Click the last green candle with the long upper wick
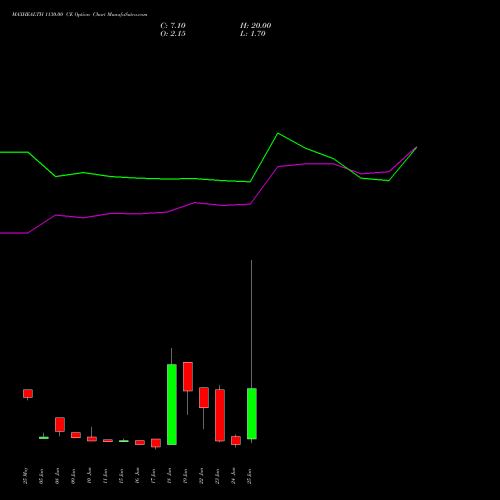500x500 pixels. (252, 413)
